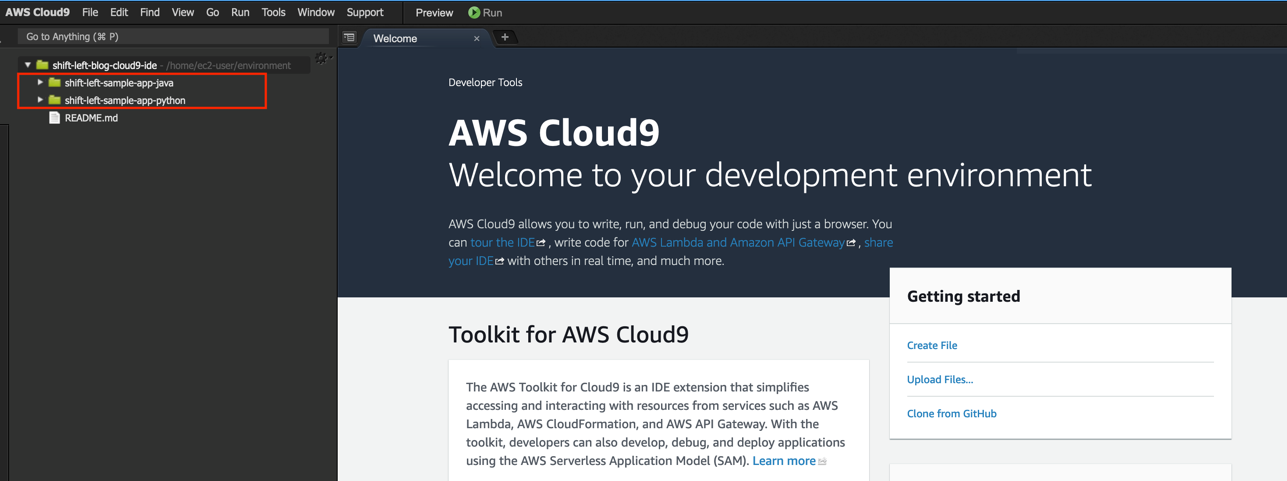Click Upload Files... link
This screenshot has height=481, width=1287.
940,379
